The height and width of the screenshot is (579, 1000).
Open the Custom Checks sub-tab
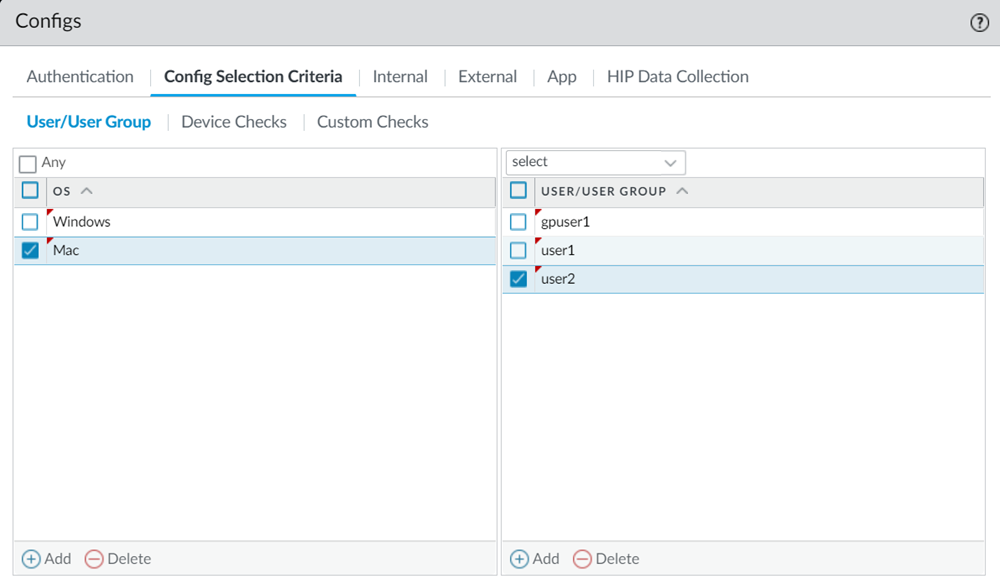coord(372,122)
